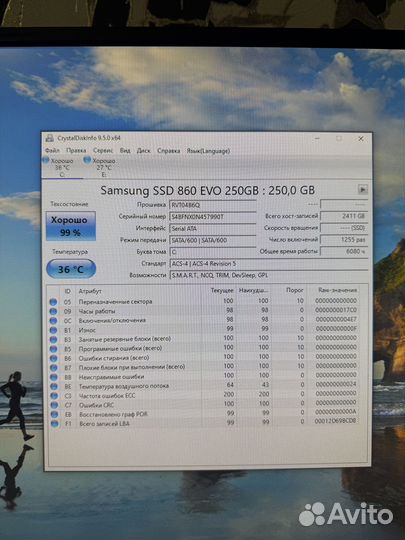
Task: Open the Справка menu
Action: pyautogui.click(x=168, y=150)
